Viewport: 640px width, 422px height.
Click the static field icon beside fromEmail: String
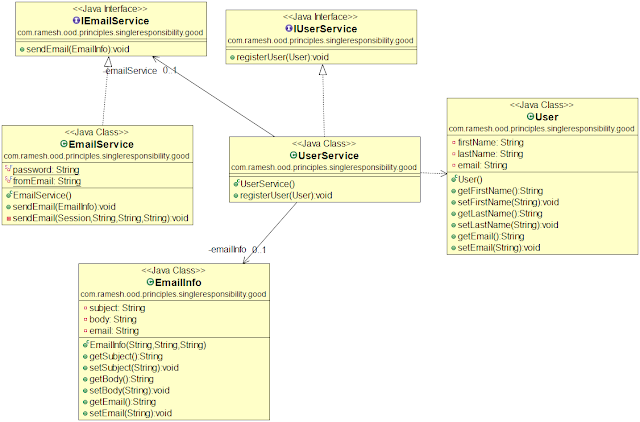click(8, 180)
